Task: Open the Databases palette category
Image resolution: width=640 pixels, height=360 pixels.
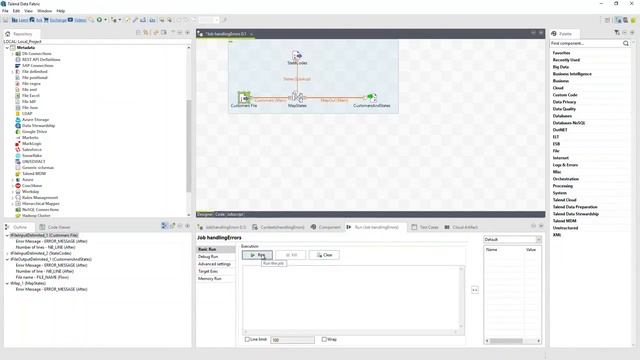Action: [x=562, y=116]
